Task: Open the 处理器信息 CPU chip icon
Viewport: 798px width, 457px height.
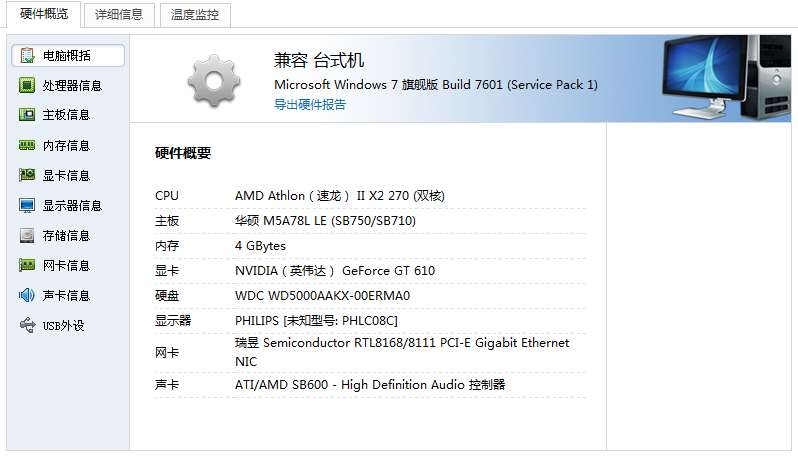Action: pos(27,85)
